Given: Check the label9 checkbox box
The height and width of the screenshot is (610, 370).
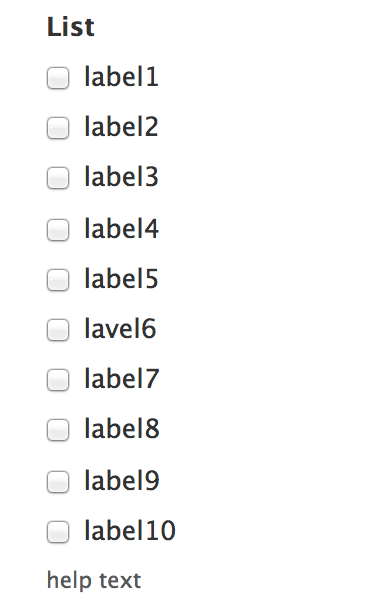Looking at the screenshot, I should [58, 482].
